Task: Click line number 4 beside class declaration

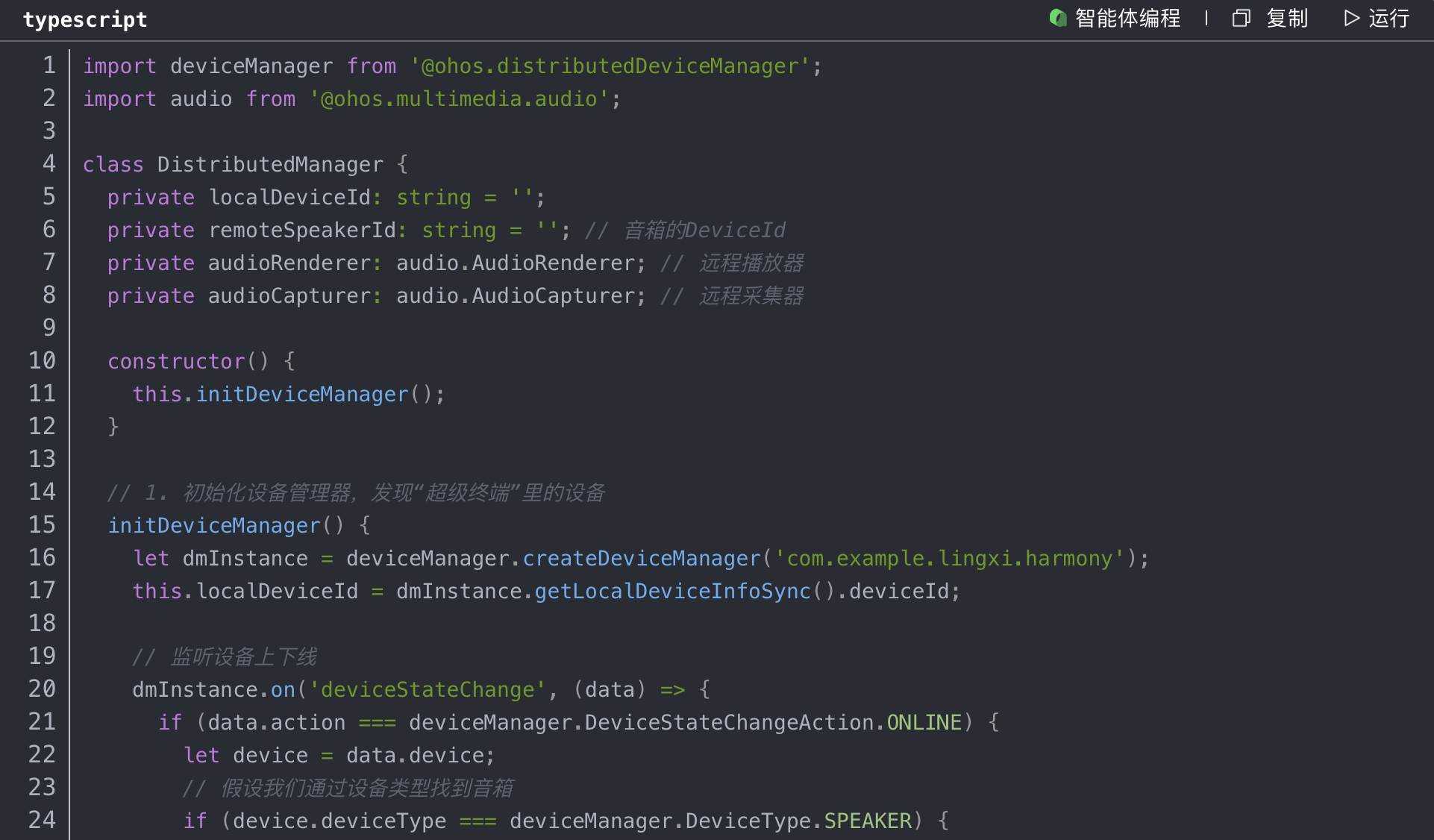Action: pos(49,164)
